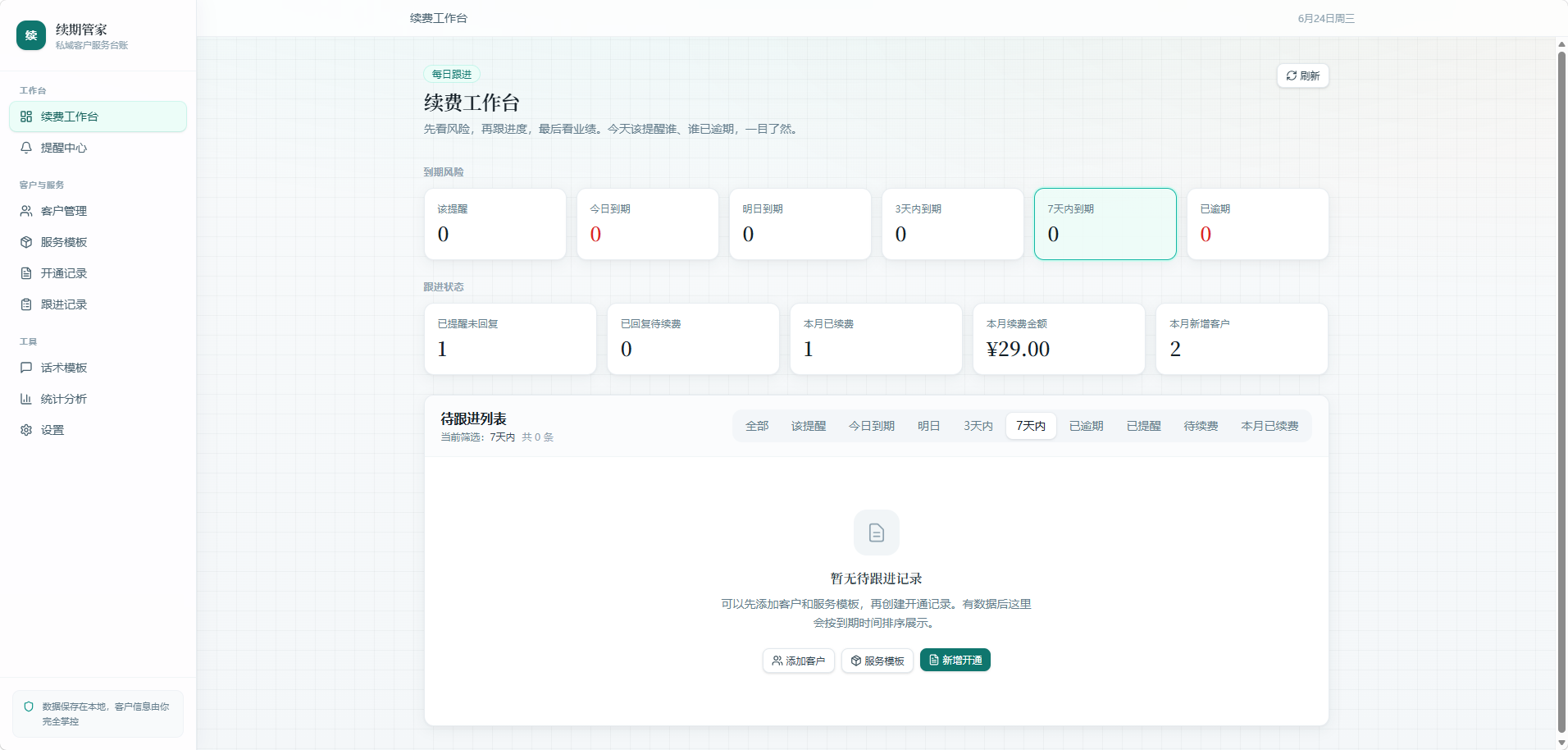Select the 本月已续费 filter tab
This screenshot has width=1568, height=750.
1270,426
